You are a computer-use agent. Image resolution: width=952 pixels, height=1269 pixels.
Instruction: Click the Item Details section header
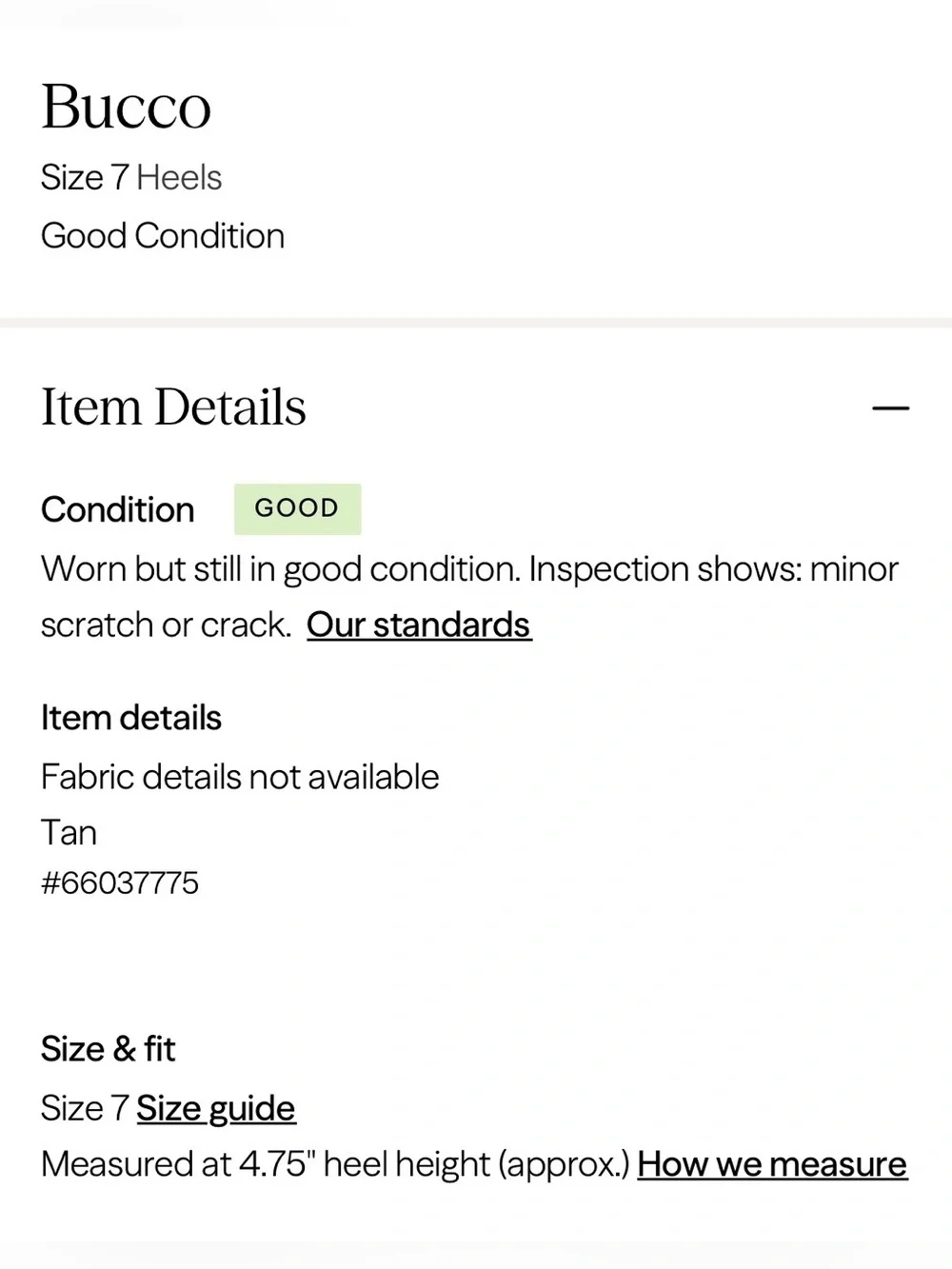[173, 407]
